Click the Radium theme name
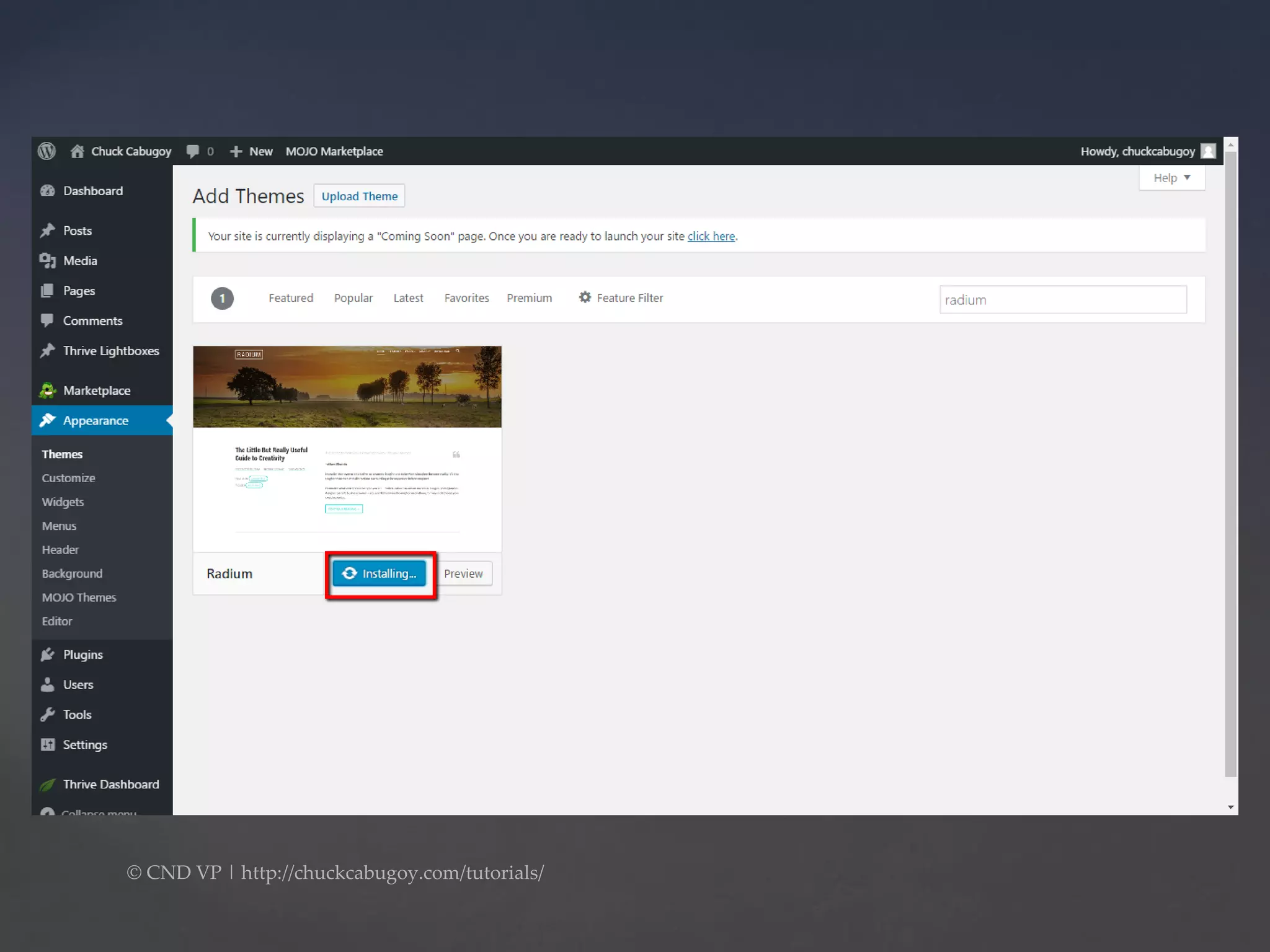This screenshot has width=1270, height=952. click(x=229, y=574)
